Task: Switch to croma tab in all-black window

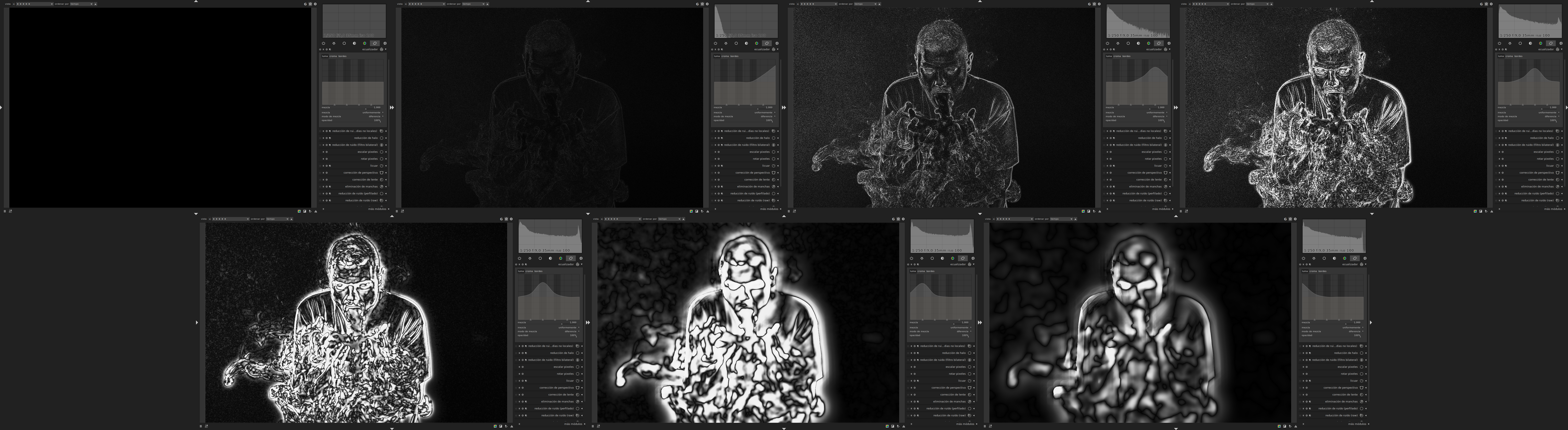Action: [333, 56]
